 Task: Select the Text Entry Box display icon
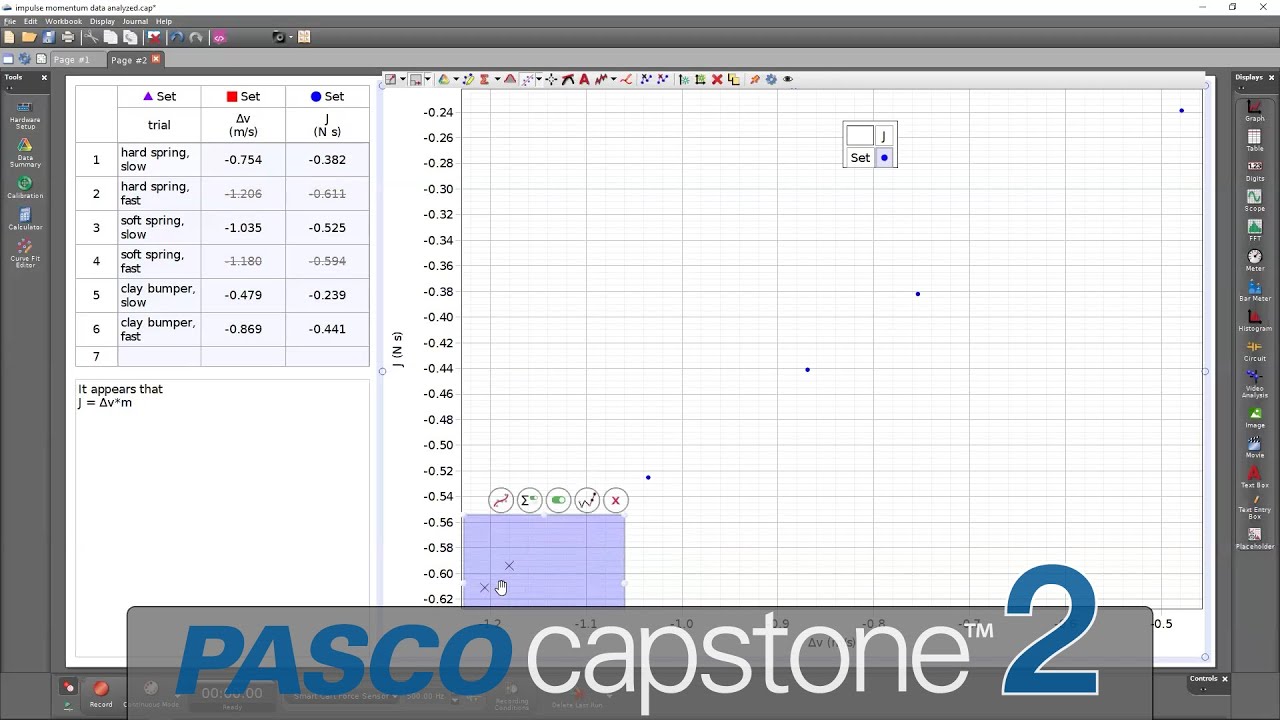(x=1254, y=506)
